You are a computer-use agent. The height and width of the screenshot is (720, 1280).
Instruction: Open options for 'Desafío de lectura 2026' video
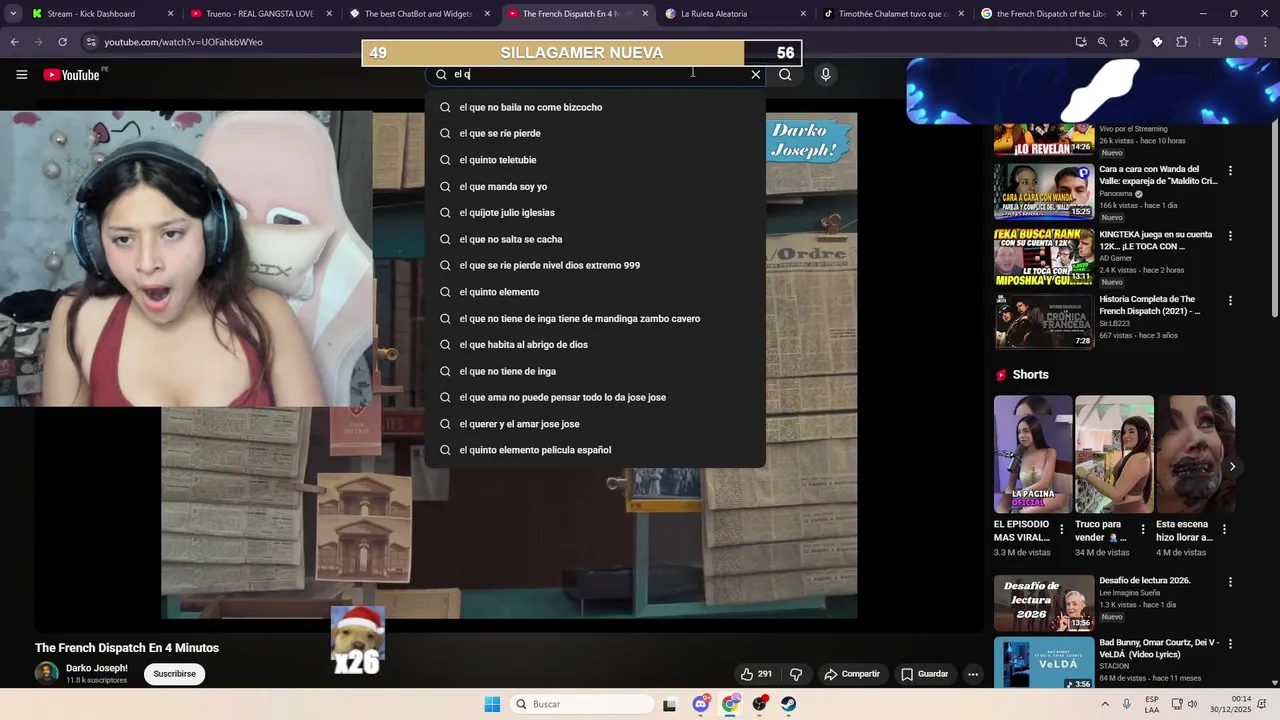coord(1230,582)
